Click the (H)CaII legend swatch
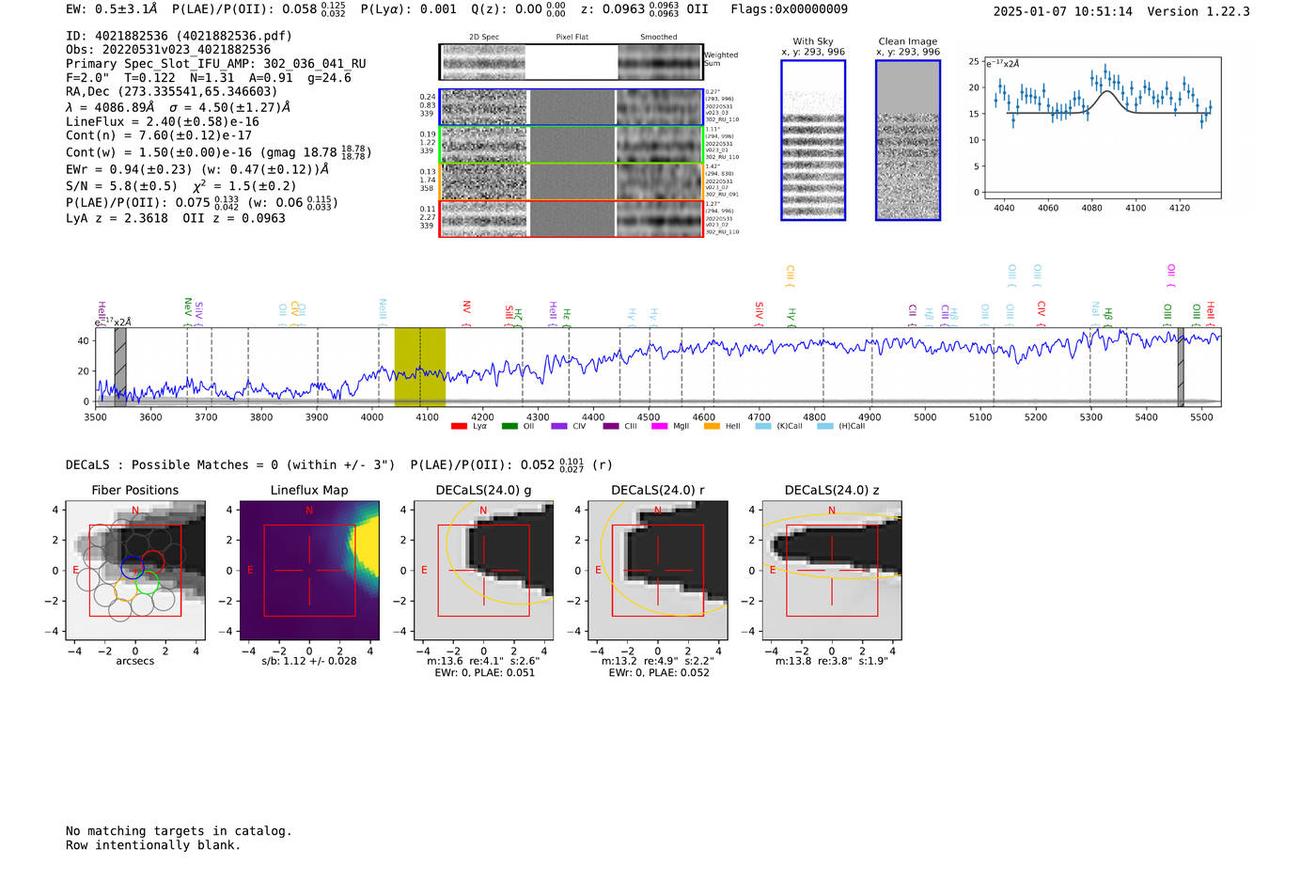Image resolution: width=1316 pixels, height=896 pixels. tap(825, 427)
